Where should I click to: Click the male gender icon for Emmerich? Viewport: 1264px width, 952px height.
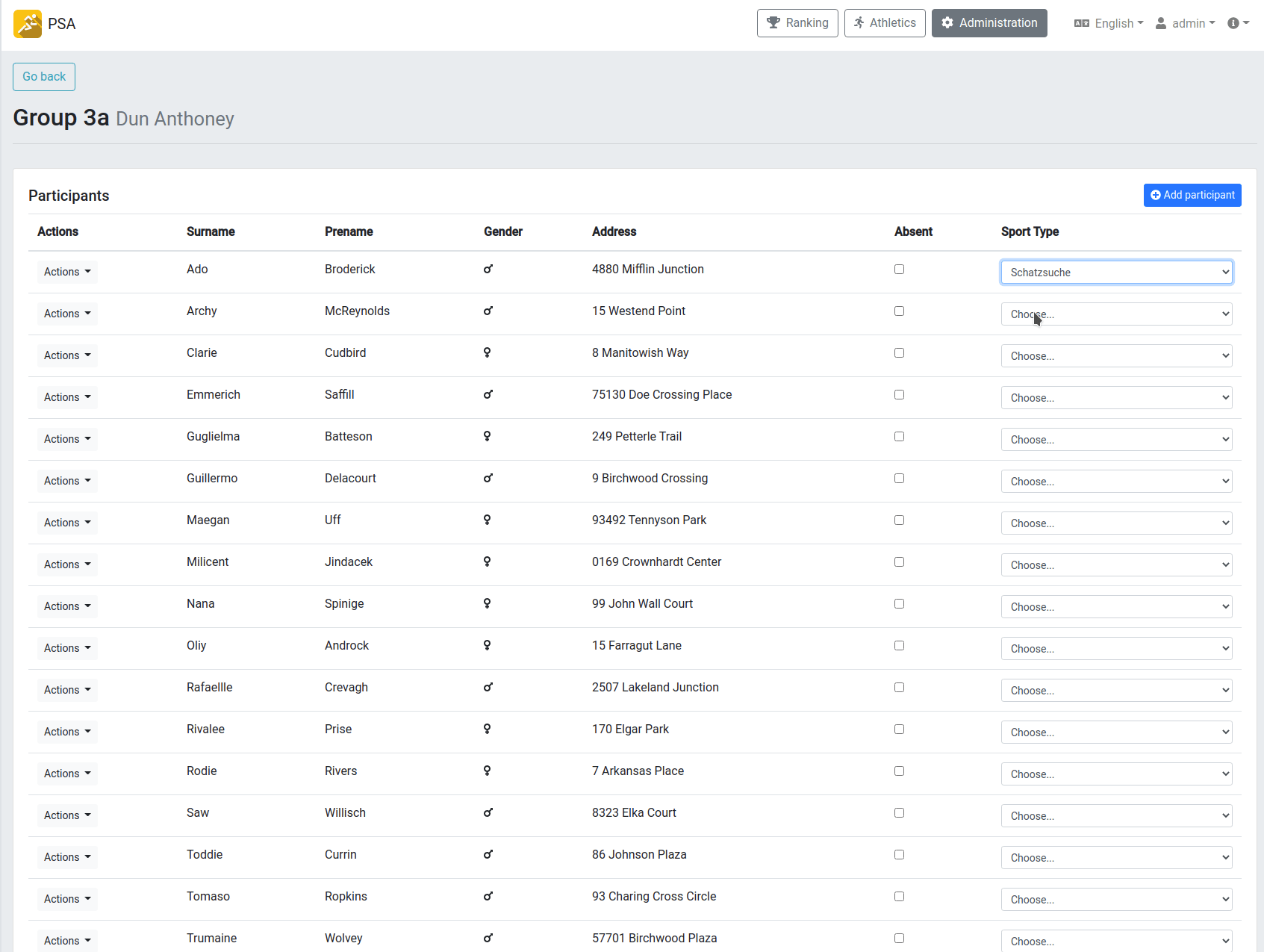pos(488,395)
